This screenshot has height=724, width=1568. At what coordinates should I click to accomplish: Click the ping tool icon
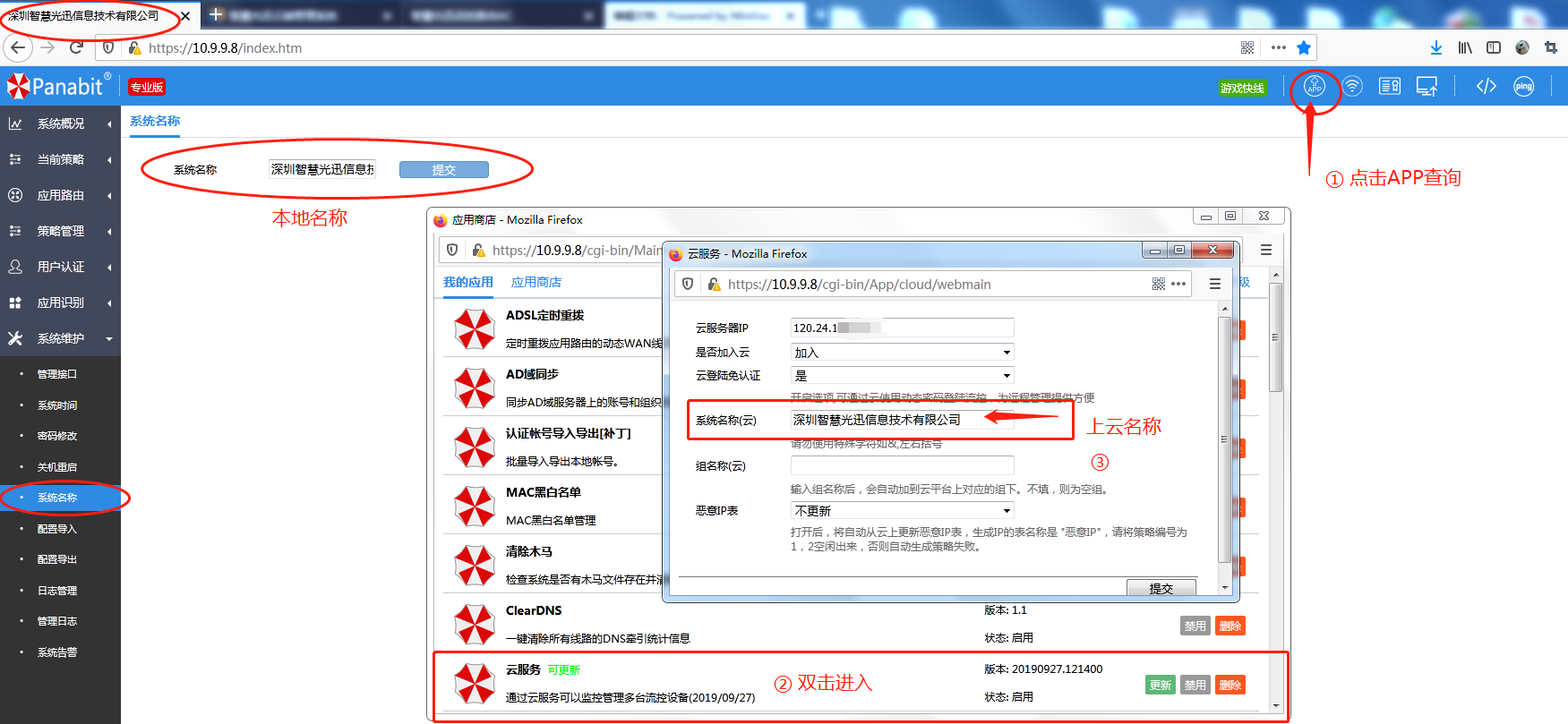tap(1523, 87)
